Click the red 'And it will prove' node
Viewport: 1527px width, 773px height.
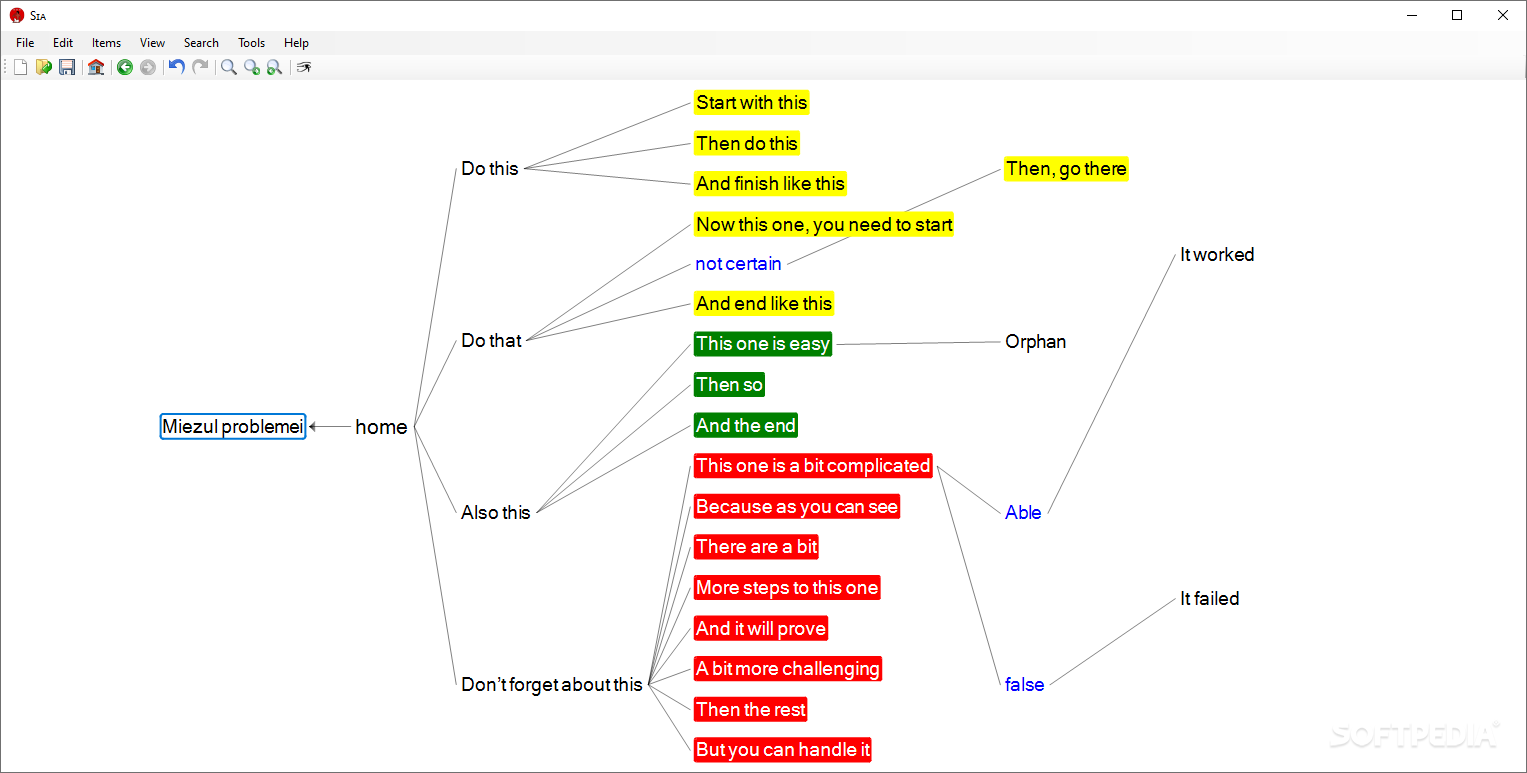click(x=761, y=629)
